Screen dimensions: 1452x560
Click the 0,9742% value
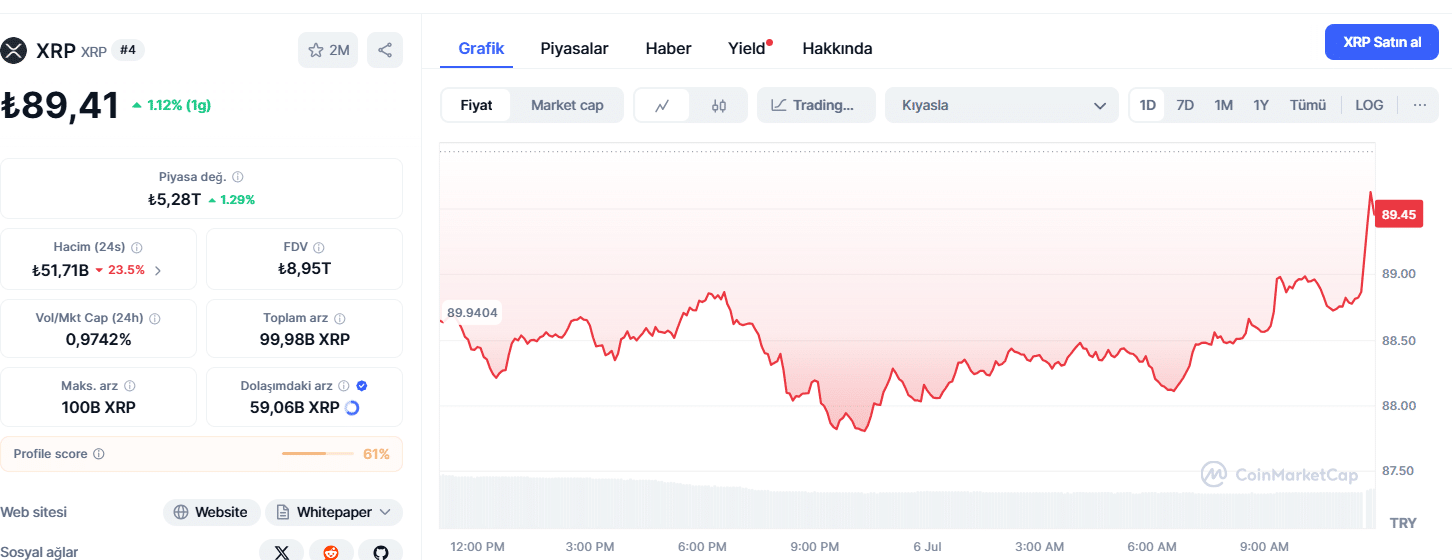pos(98,339)
